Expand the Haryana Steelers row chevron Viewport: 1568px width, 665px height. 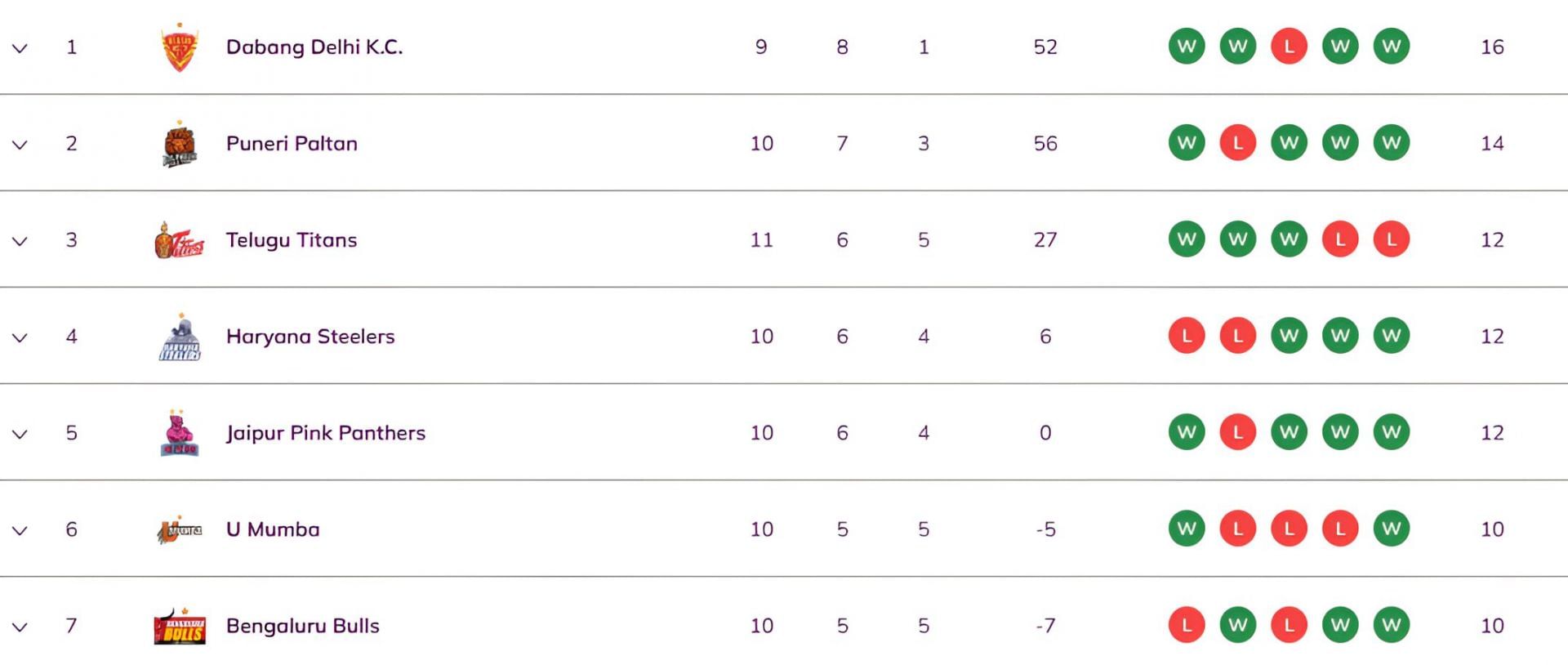20,337
